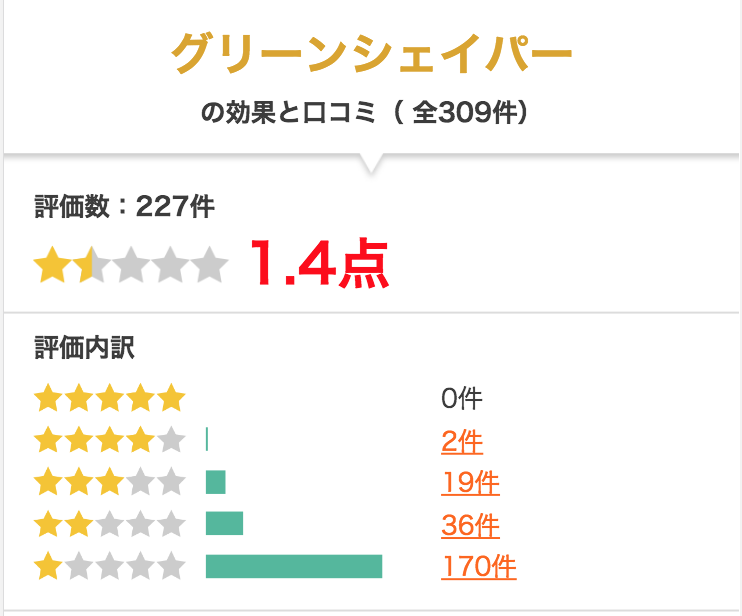Open the 170件 one-star reviews link
The image size is (742, 616).
[x=478, y=566]
